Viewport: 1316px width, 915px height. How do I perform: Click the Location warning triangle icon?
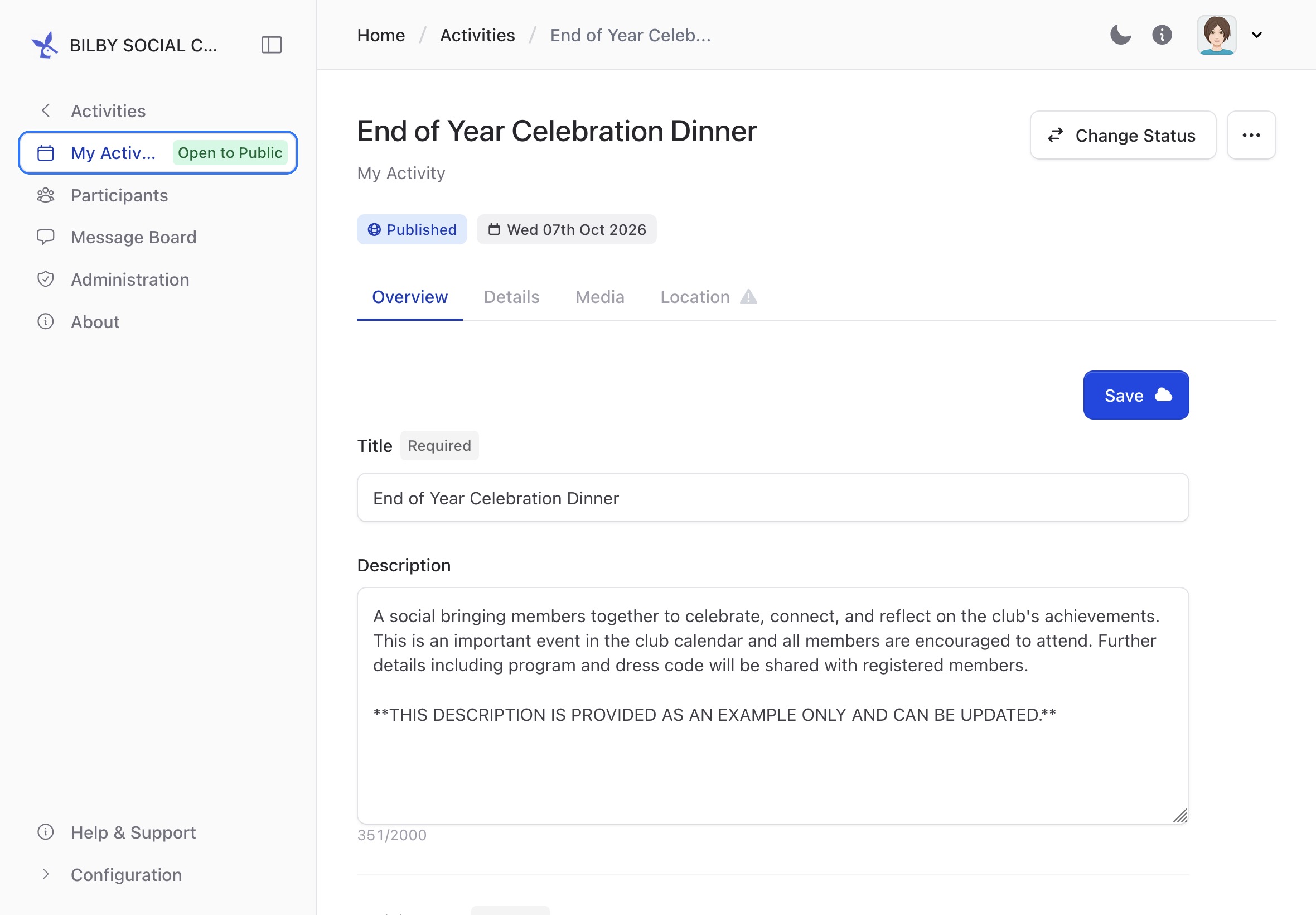tap(748, 297)
